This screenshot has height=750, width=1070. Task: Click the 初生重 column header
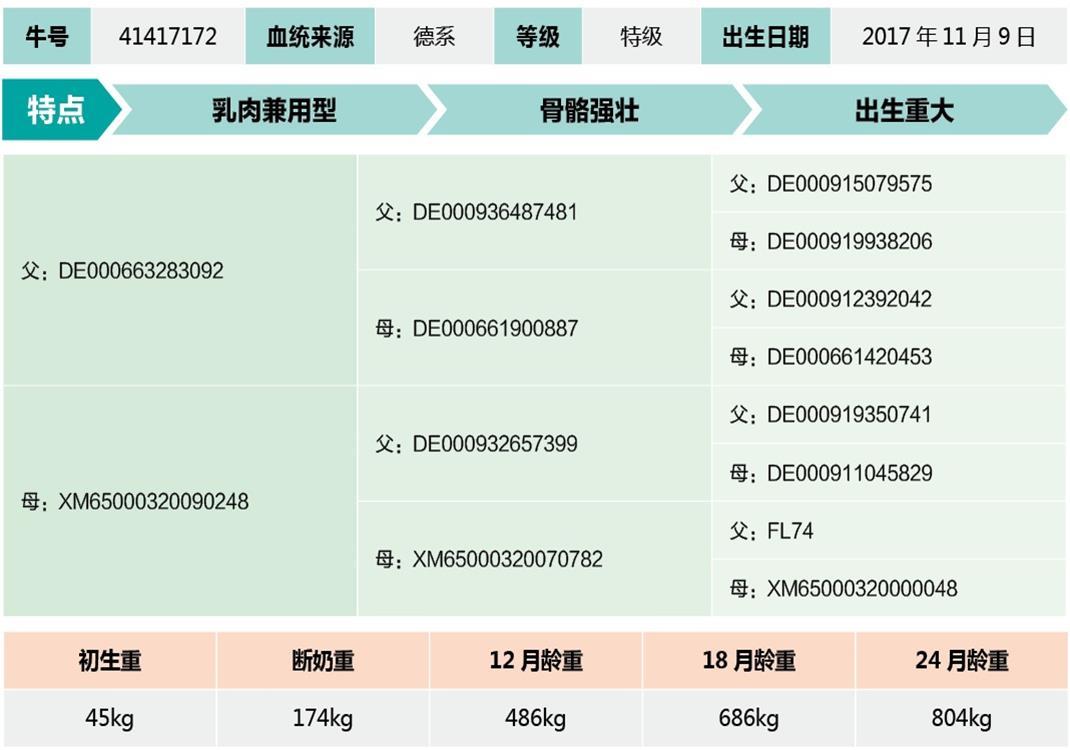pos(110,661)
